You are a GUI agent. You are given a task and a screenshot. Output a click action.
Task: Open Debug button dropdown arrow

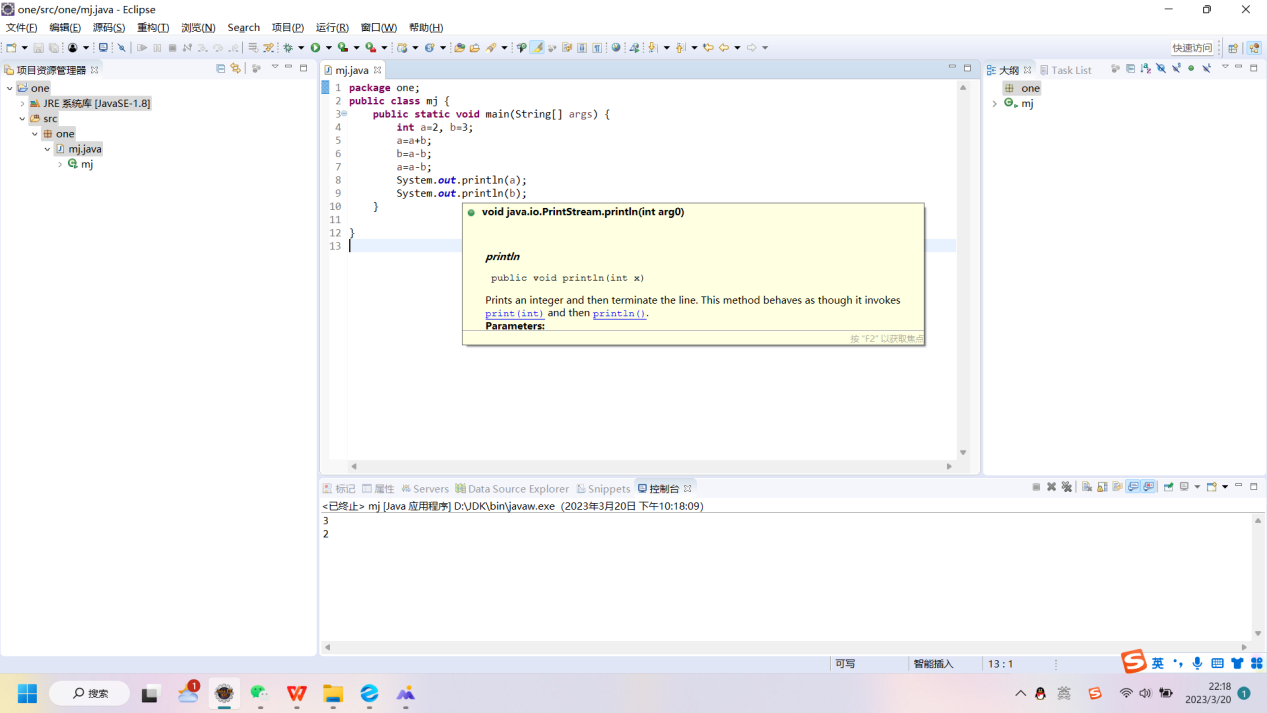[301, 47]
